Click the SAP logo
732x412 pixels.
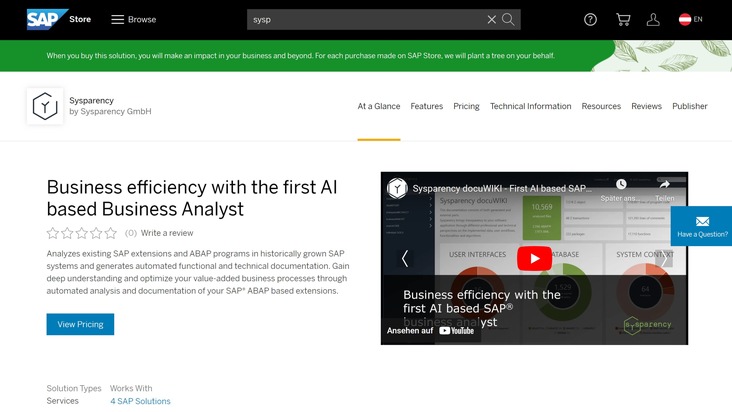click(47, 19)
